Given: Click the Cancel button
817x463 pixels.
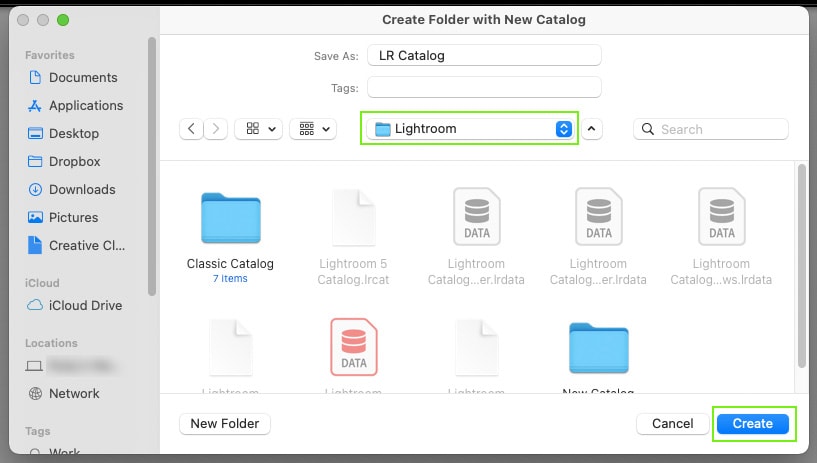Looking at the screenshot, I should pyautogui.click(x=672, y=424).
